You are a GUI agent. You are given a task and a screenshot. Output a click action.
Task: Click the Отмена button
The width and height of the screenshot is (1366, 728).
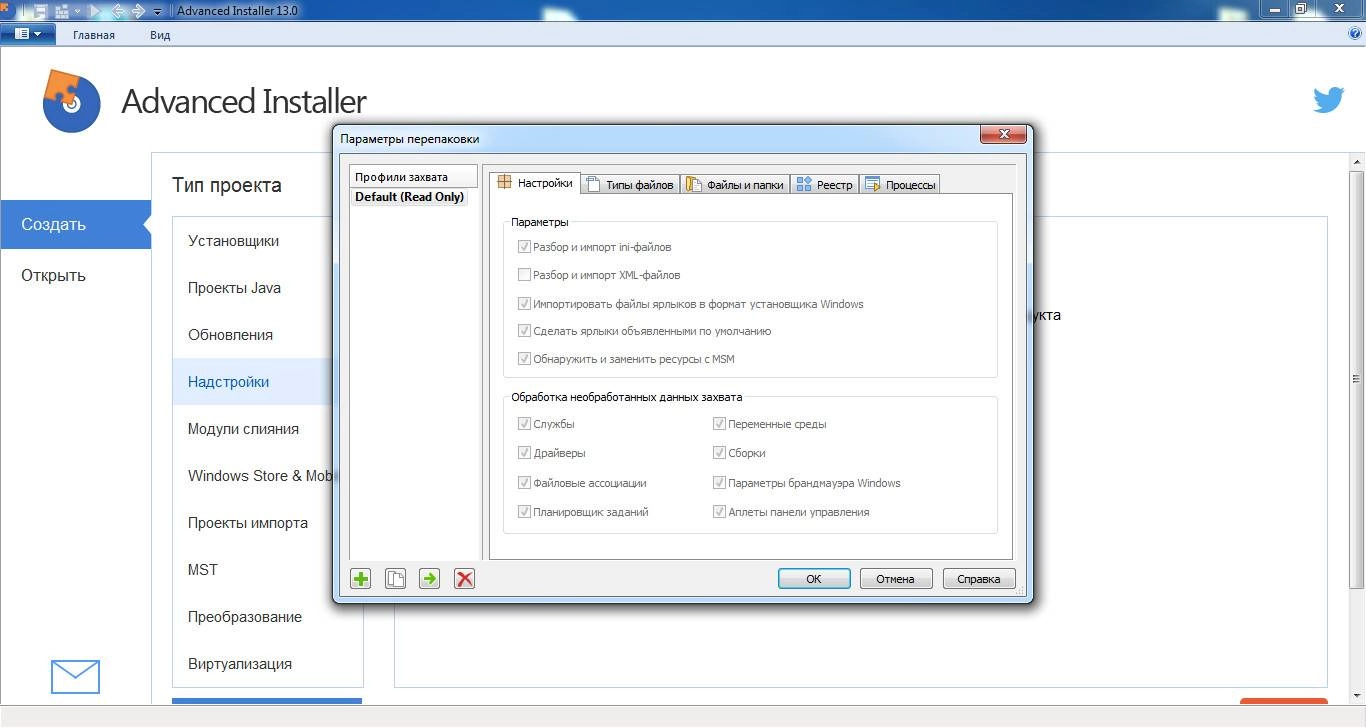(896, 579)
